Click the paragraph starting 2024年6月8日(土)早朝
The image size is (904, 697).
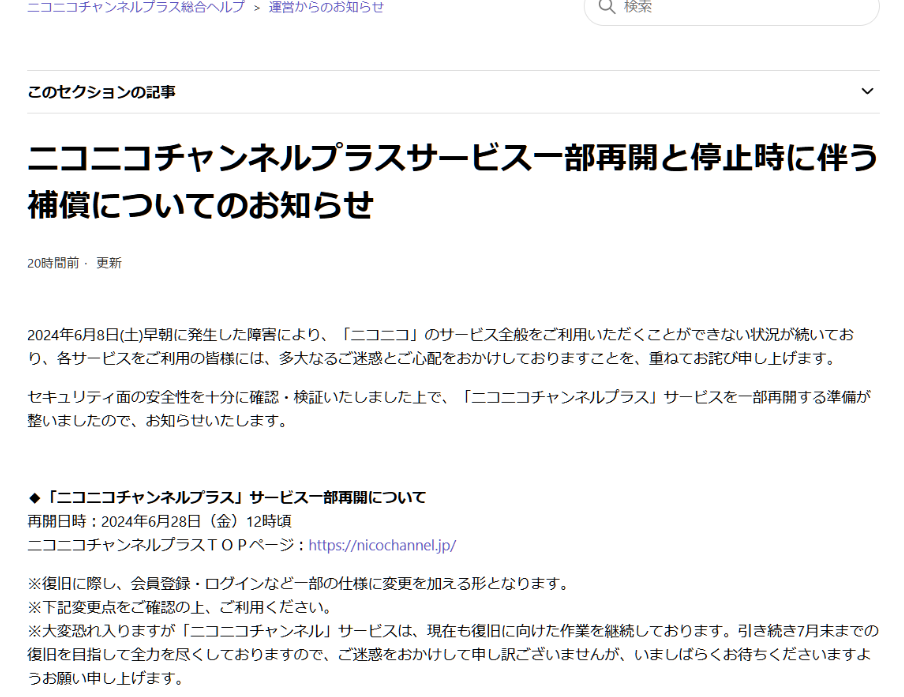click(440, 346)
